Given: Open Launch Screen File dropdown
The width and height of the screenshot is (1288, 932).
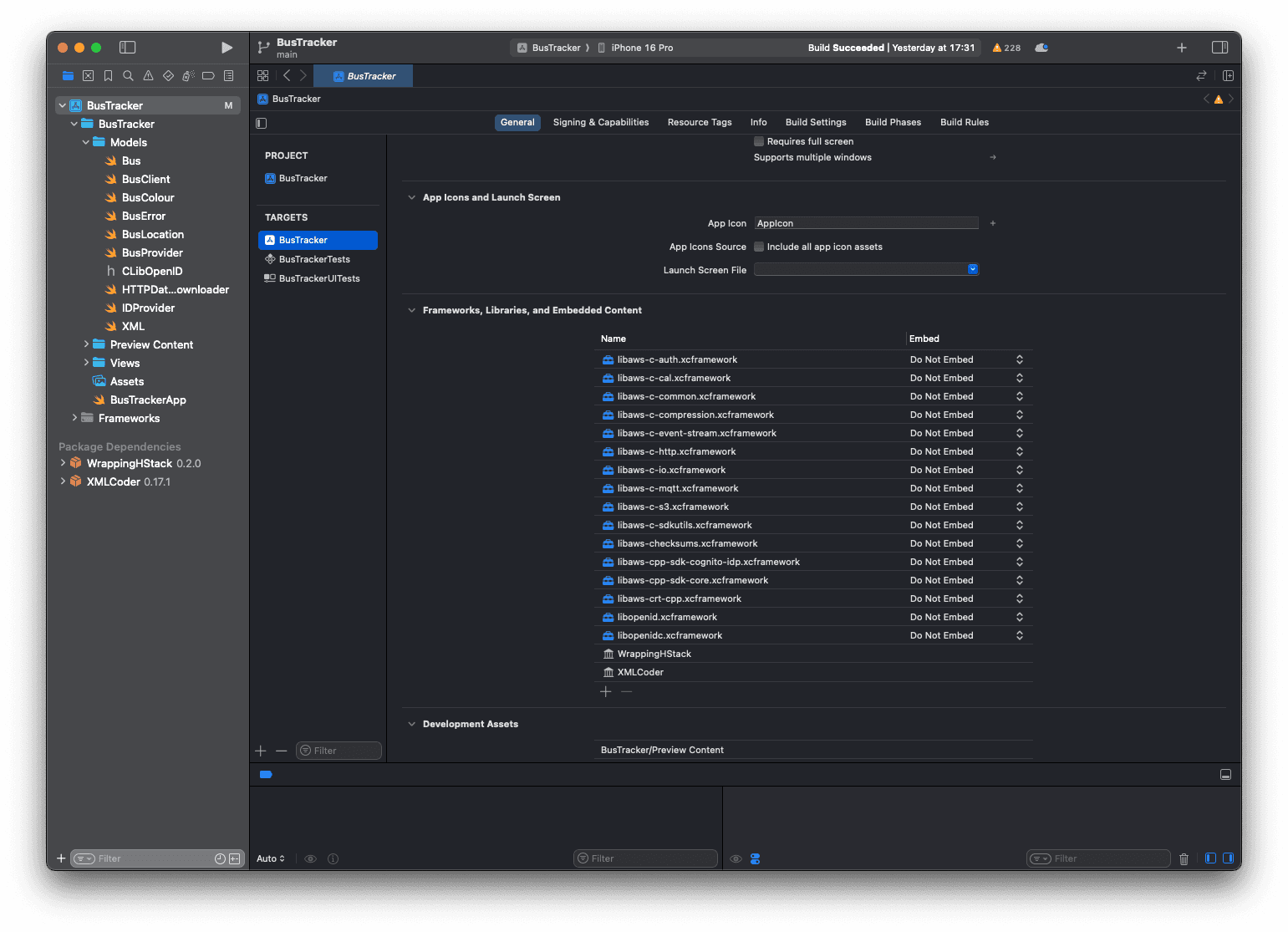Looking at the screenshot, I should [973, 269].
